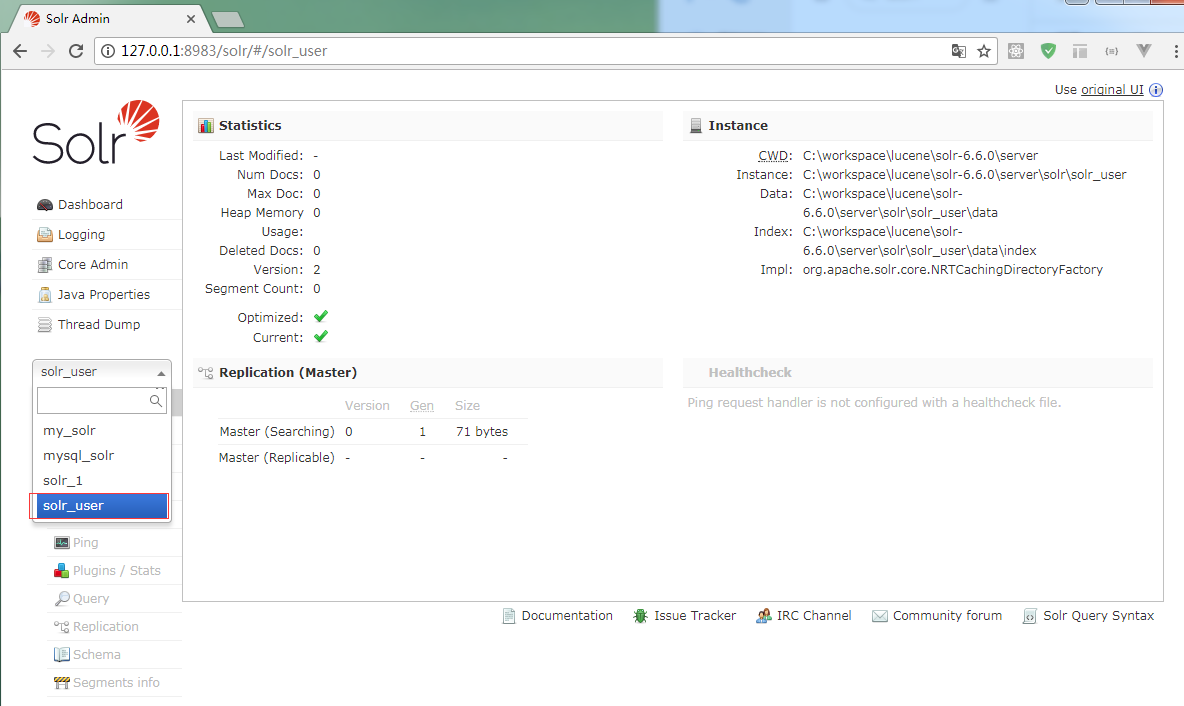Viewport: 1184px width, 706px height.
Task: Select my_solr core from list
Action: 101,430
